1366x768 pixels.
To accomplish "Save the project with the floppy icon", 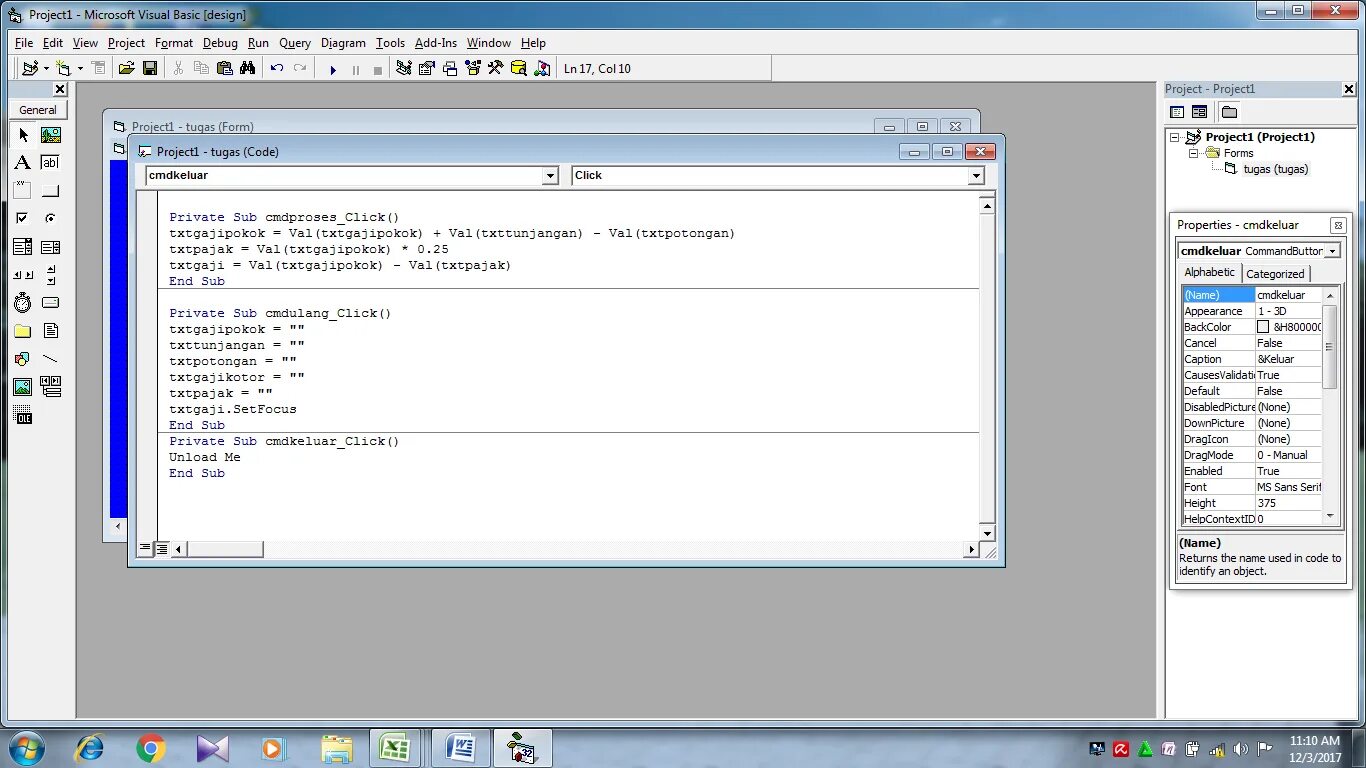I will click(x=150, y=68).
